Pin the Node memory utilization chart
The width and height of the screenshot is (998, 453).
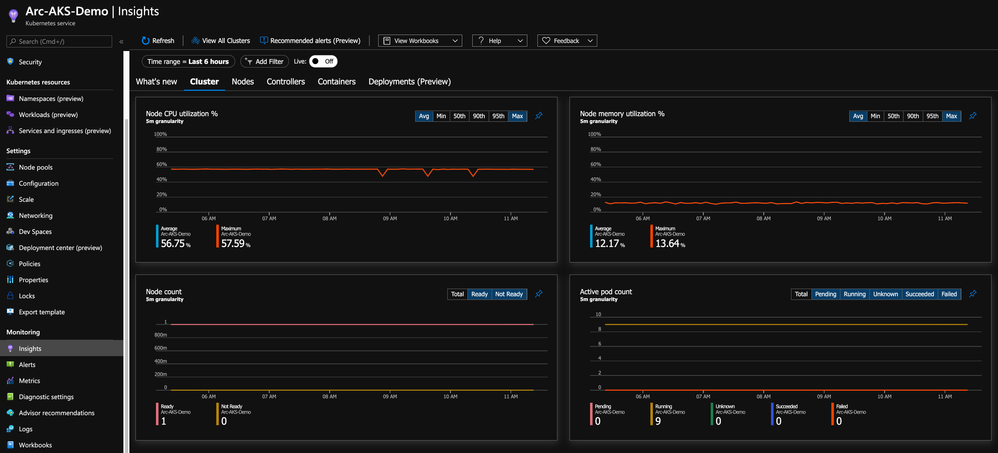point(973,116)
